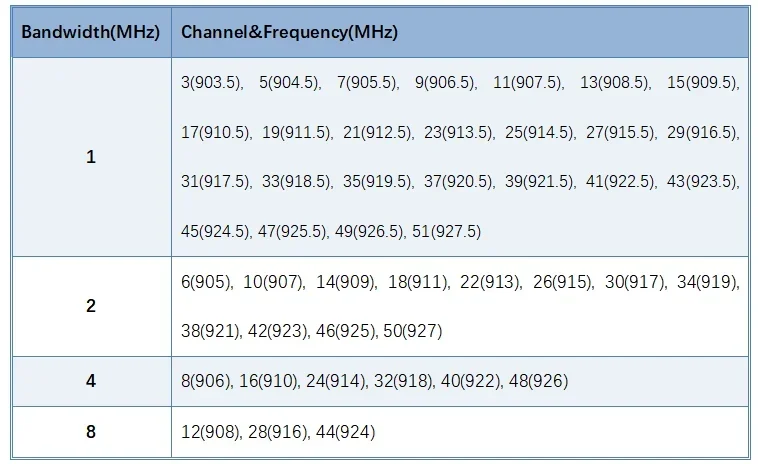The height and width of the screenshot is (464, 758).
Task: Click channel entry 50(927)
Action: [412, 332]
